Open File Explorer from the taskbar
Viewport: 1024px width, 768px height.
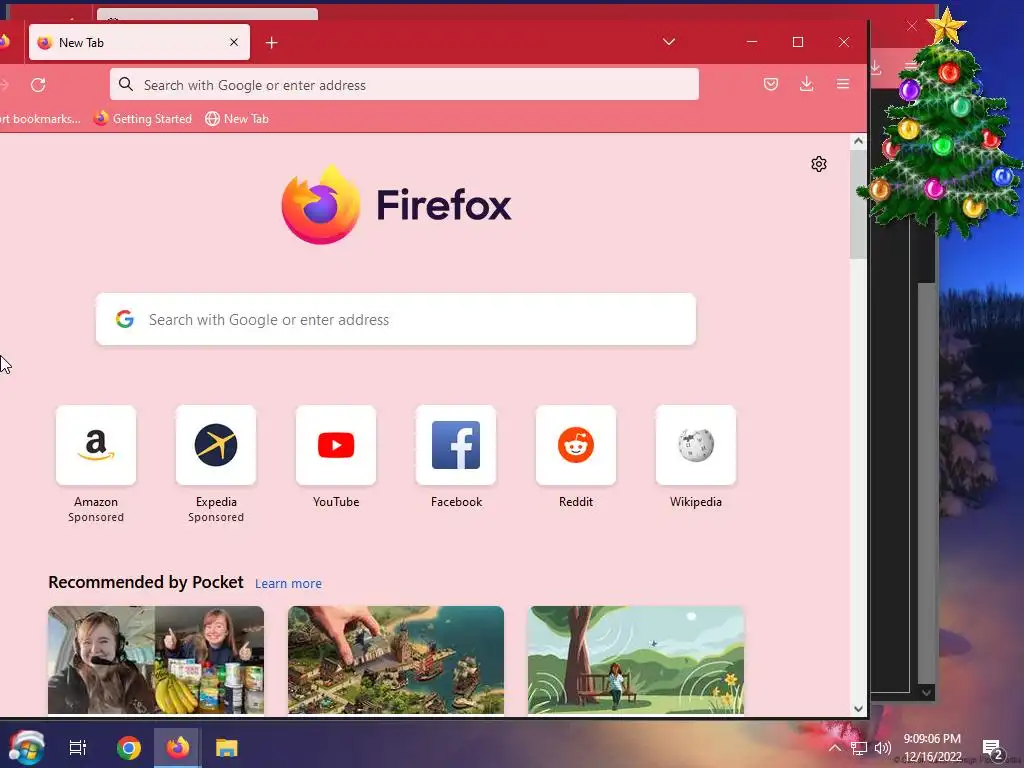click(227, 748)
